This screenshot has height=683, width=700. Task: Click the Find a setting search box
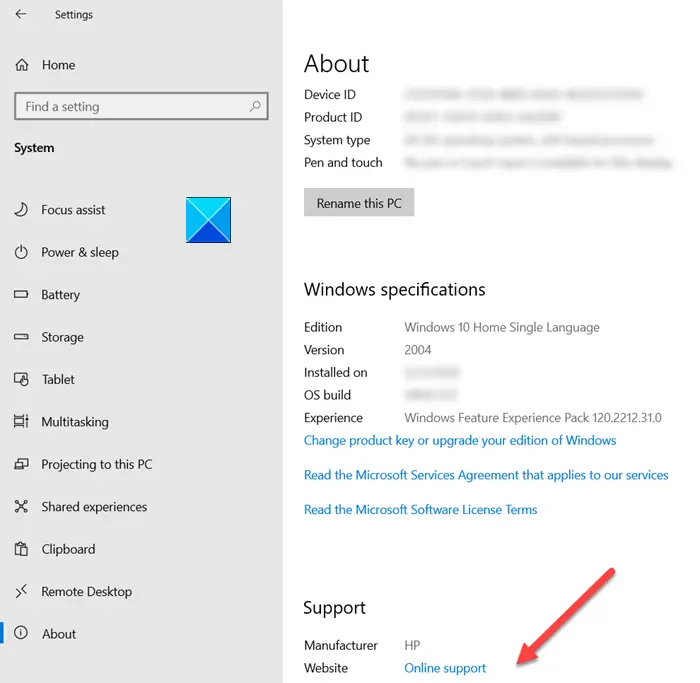pyautogui.click(x=141, y=106)
